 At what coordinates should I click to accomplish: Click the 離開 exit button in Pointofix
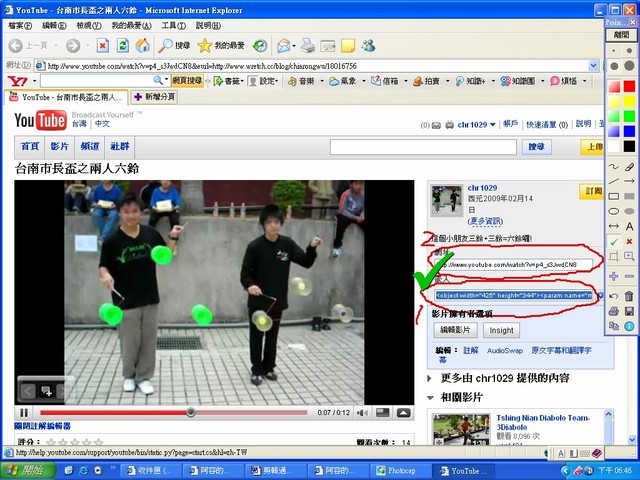[x=622, y=35]
